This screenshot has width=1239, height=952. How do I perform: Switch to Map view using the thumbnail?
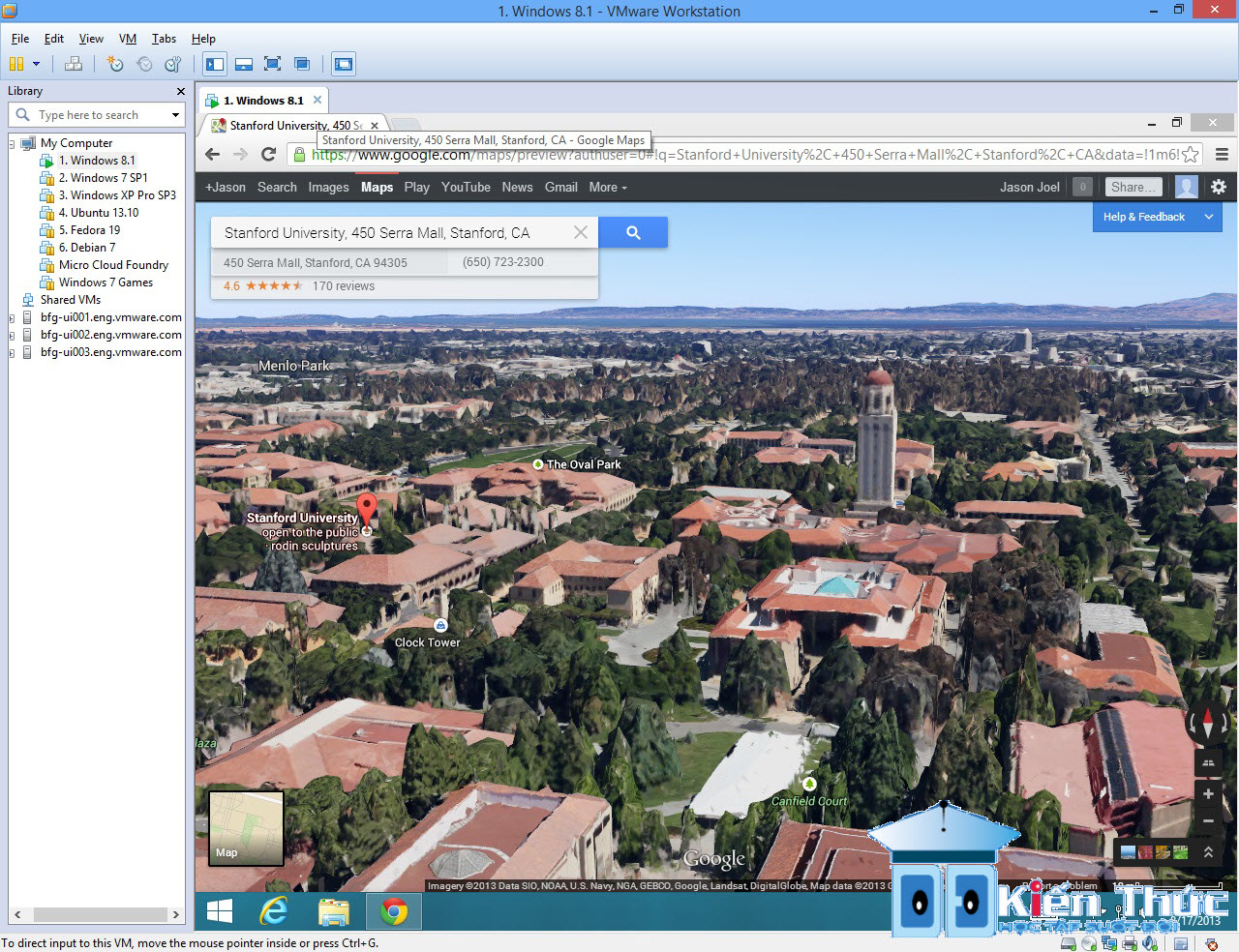247,828
